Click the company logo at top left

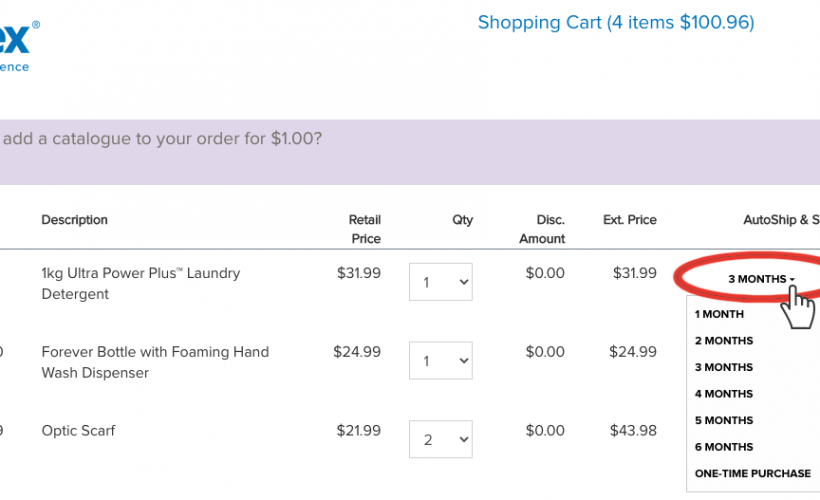pos(18,42)
